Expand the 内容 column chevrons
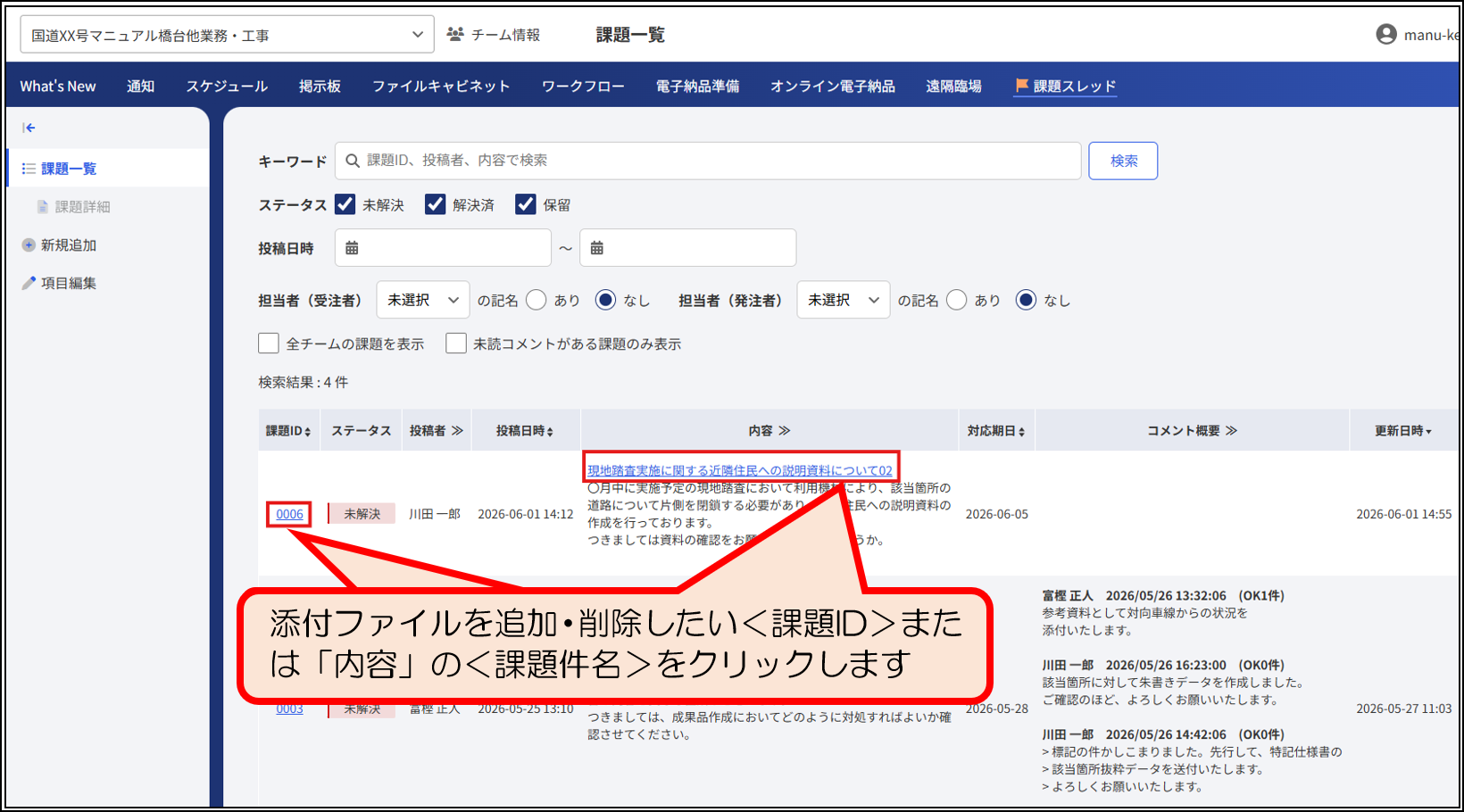Image resolution: width=1464 pixels, height=812 pixels. (785, 431)
